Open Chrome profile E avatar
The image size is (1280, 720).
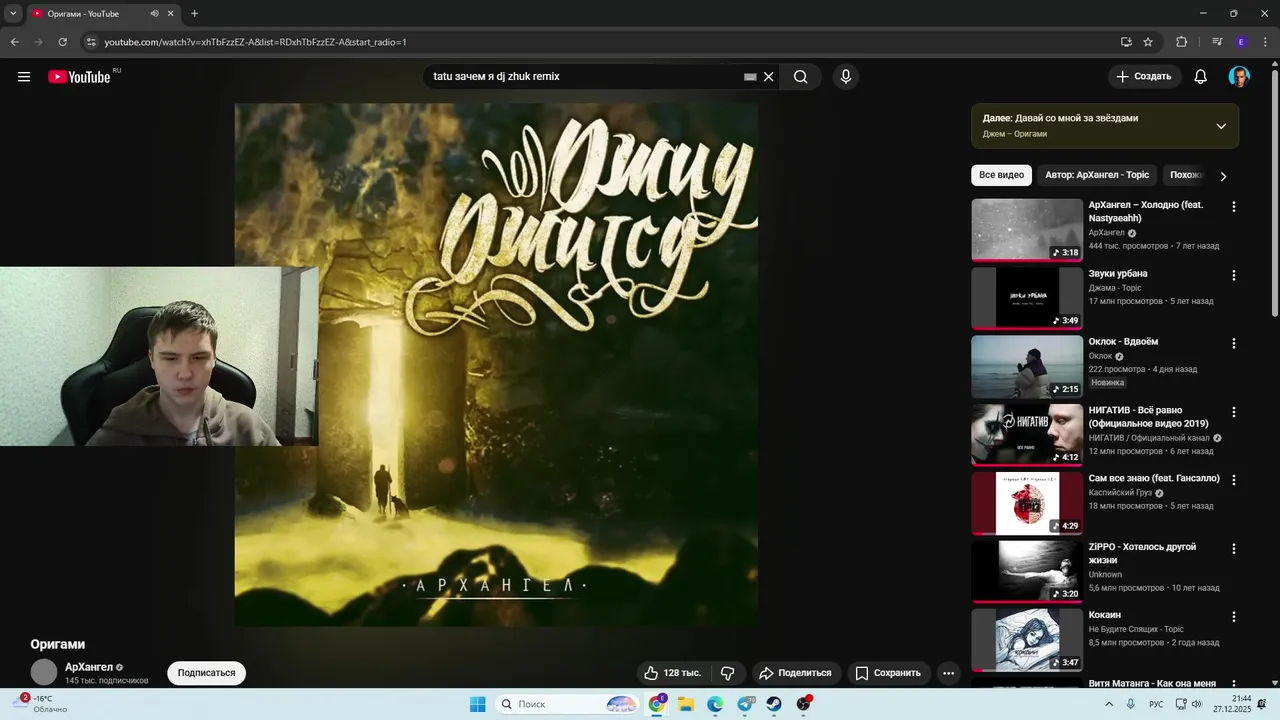[x=1241, y=42]
